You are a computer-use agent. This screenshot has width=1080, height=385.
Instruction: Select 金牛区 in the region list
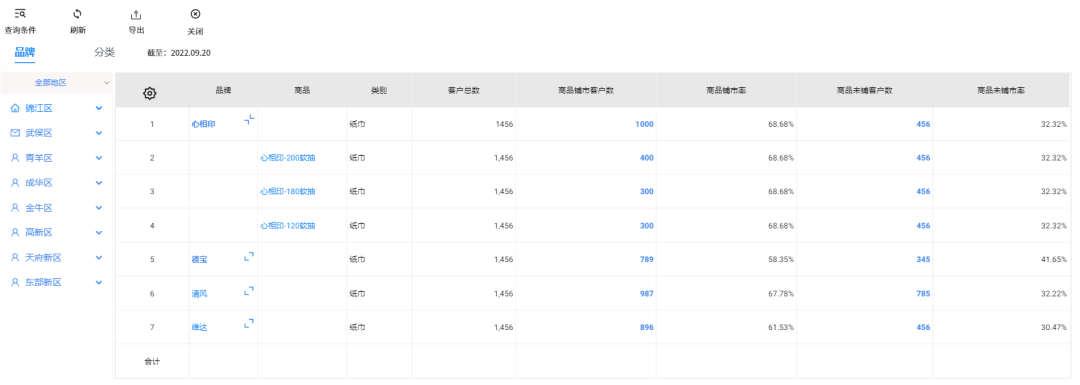click(39, 207)
